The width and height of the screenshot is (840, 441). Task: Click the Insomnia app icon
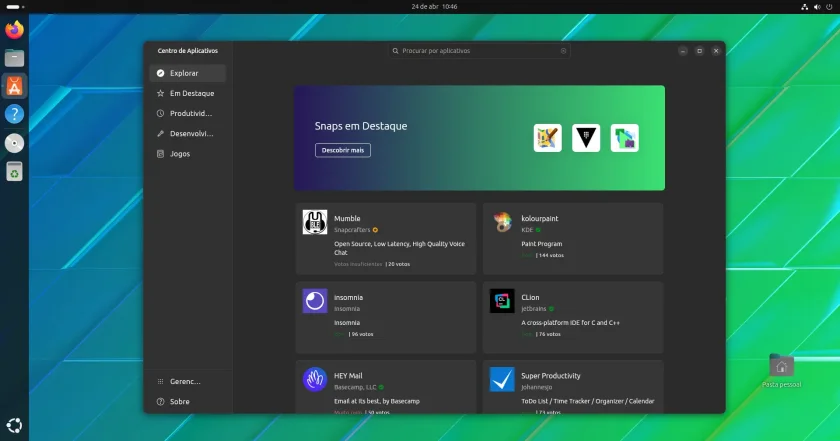(x=315, y=301)
